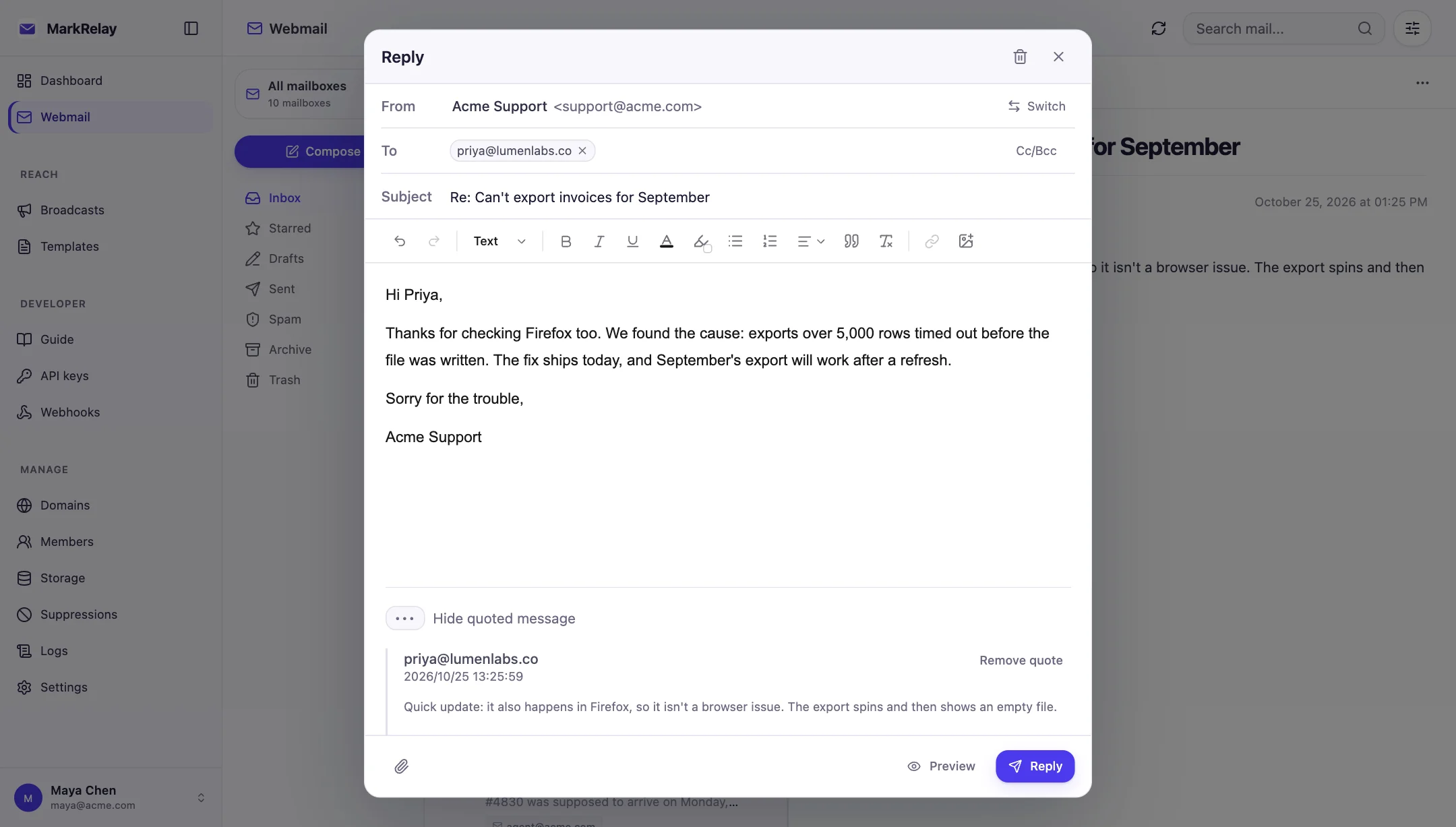Screen dimensions: 1456x827
Task: Click Remove quote
Action: coord(1021,661)
